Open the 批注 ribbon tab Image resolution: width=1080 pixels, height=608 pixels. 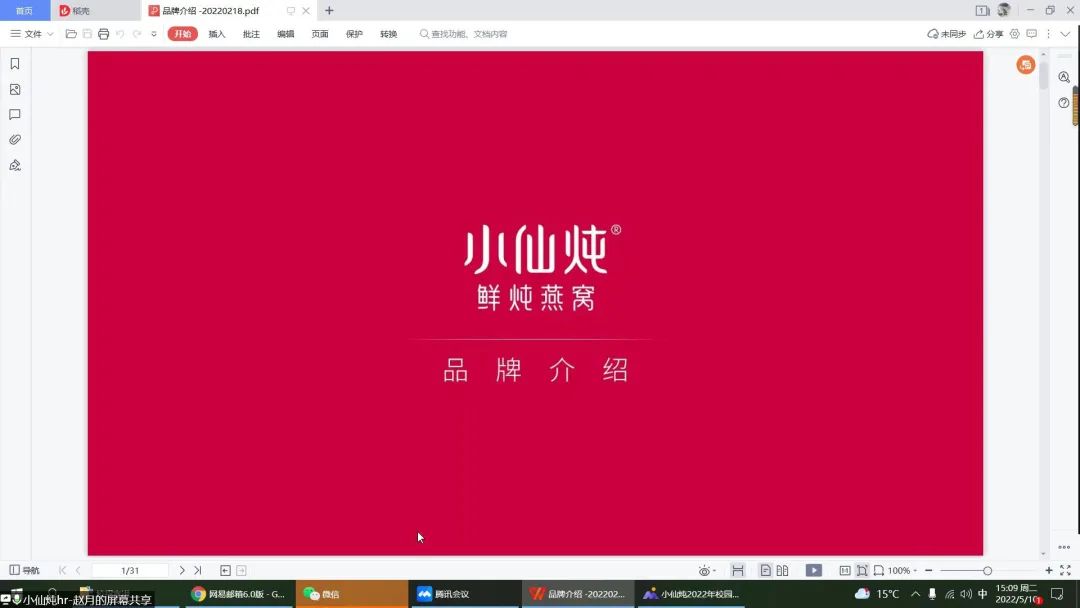point(251,34)
